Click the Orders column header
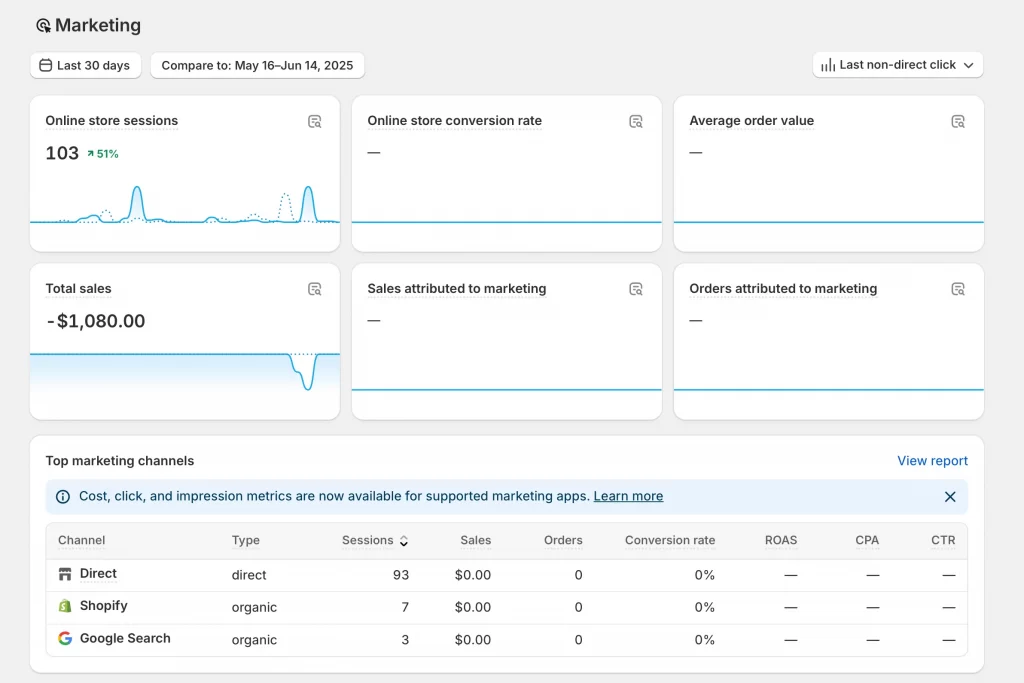Viewport: 1024px width, 683px height. pos(563,541)
